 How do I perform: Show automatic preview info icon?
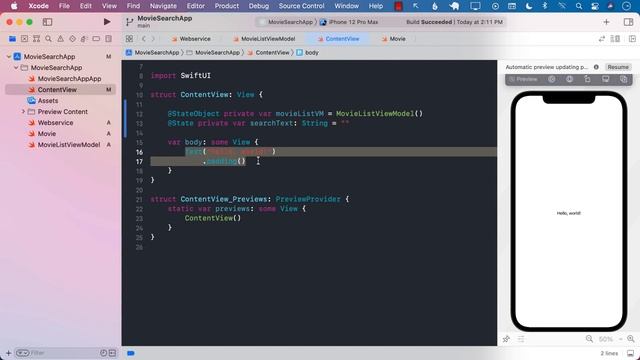coord(596,67)
